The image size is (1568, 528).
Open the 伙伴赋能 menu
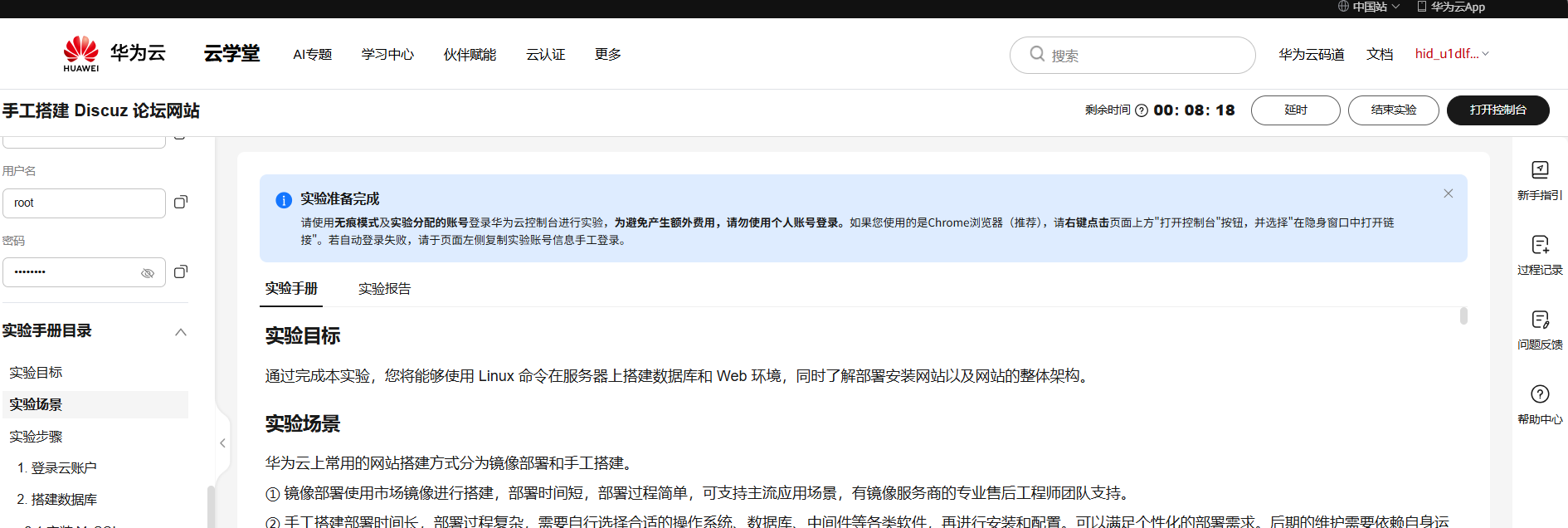coord(470,54)
